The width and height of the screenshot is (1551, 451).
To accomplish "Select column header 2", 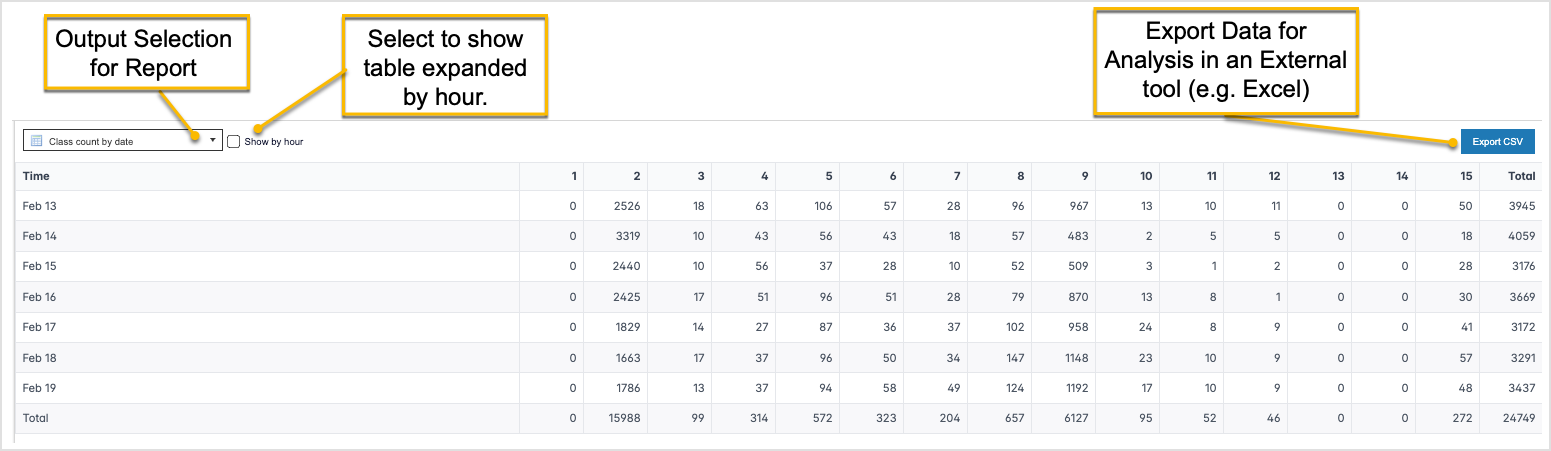I will click(637, 176).
